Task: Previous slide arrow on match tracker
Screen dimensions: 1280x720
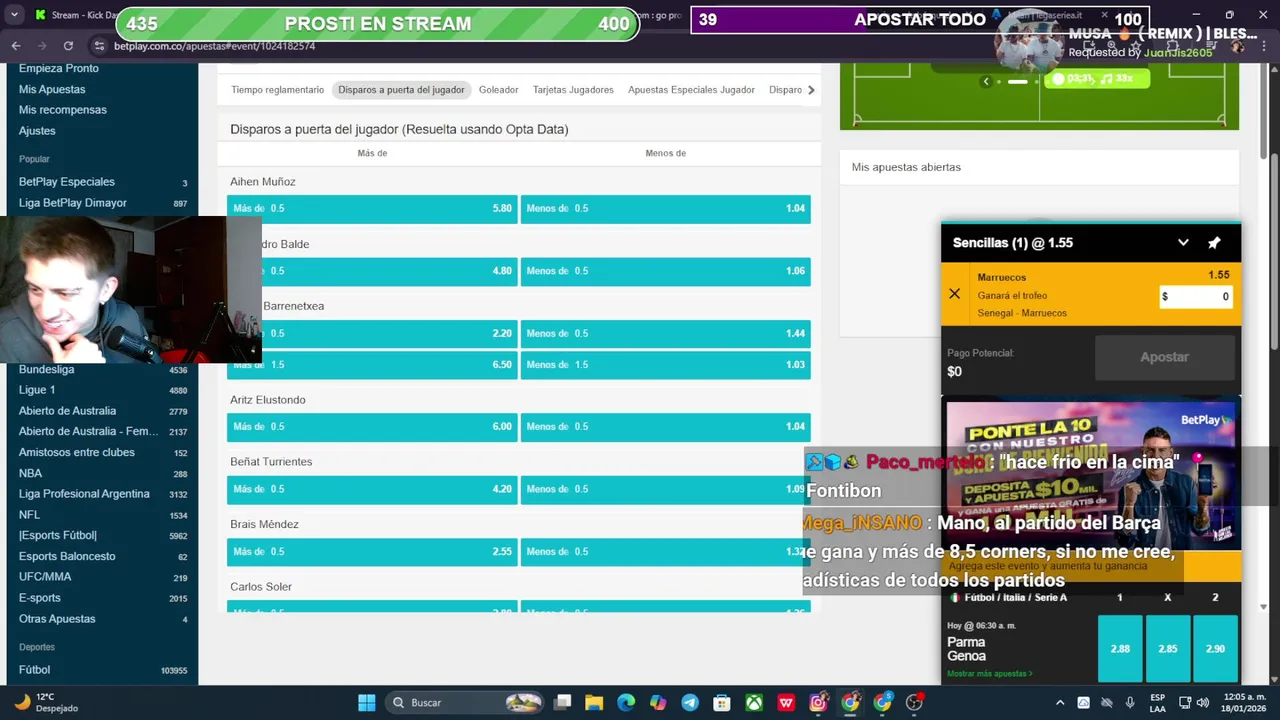Action: 986,81
